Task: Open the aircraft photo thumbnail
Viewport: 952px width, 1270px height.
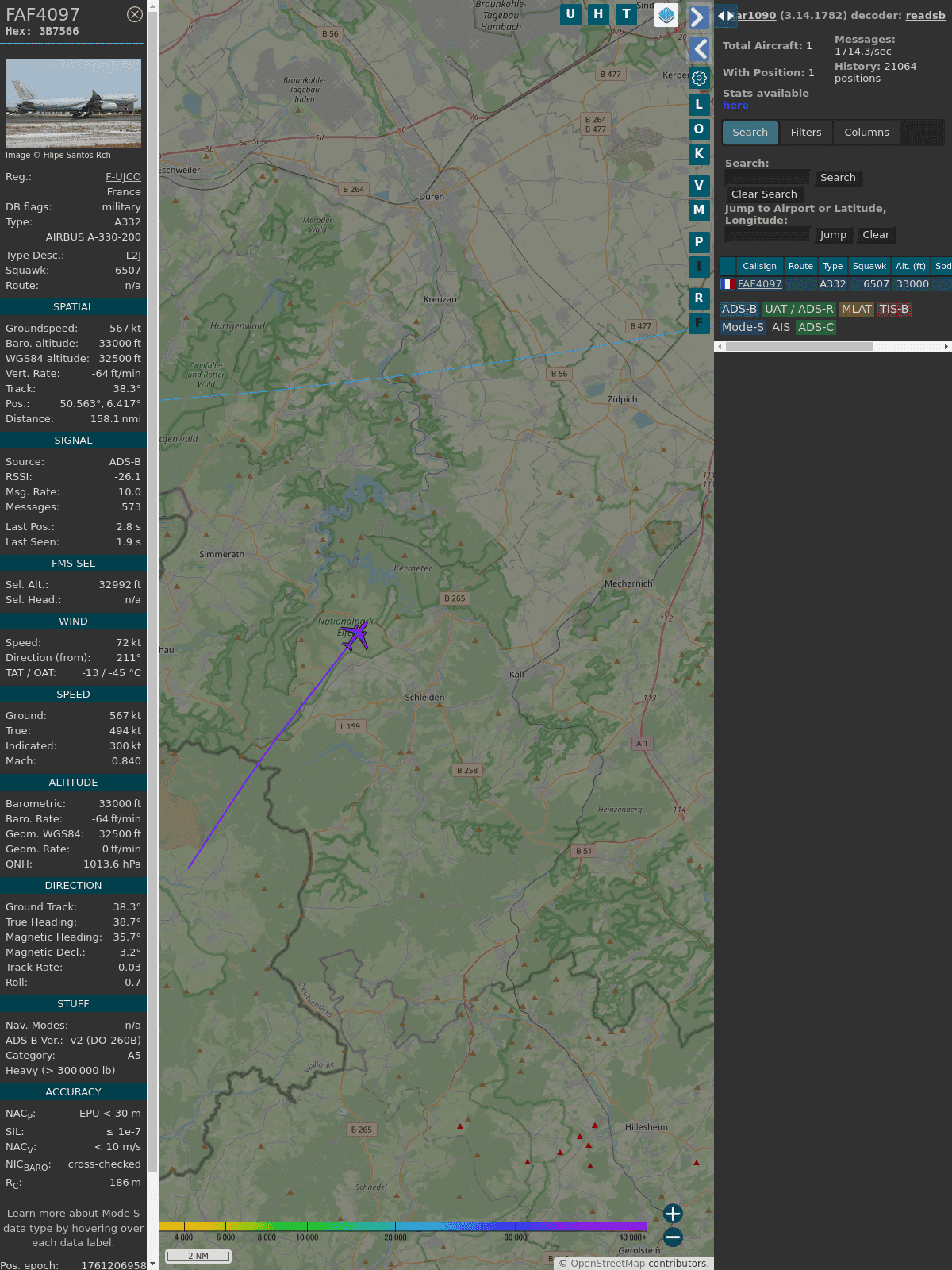Action: coord(73,103)
